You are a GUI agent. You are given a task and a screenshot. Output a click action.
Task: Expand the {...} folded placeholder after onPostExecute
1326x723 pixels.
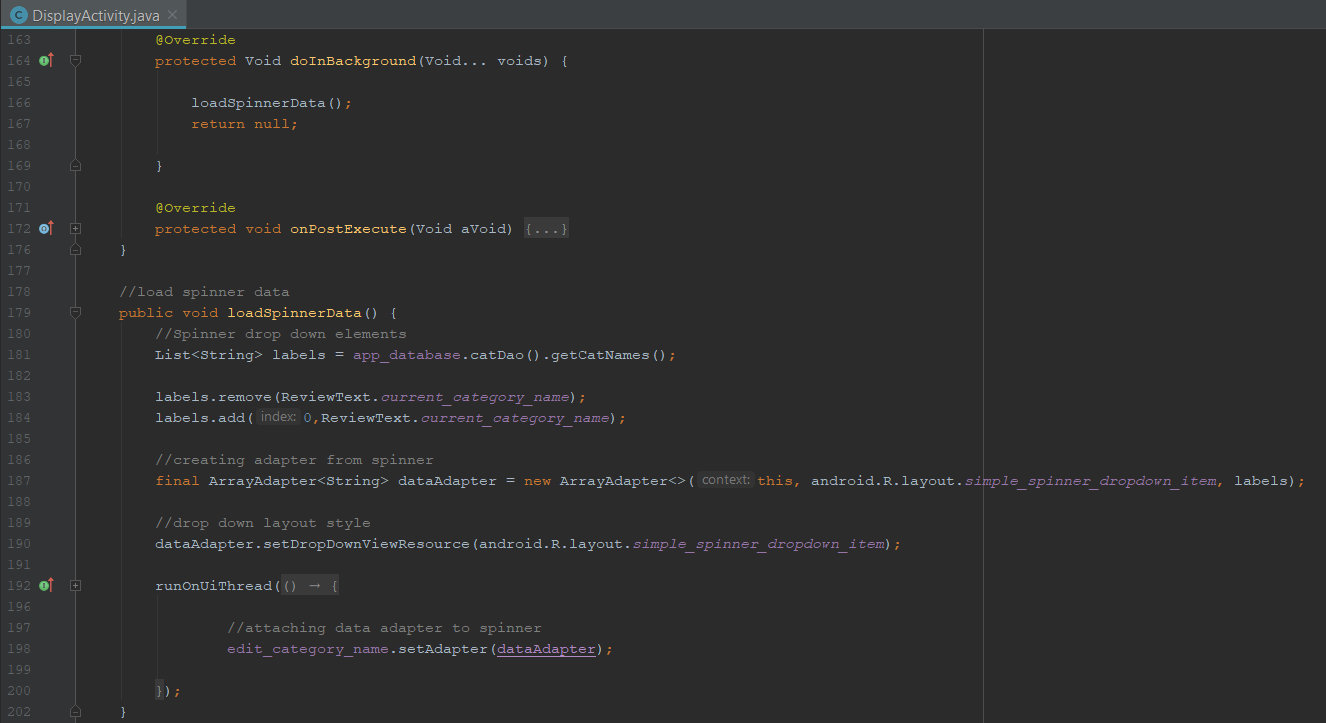547,229
